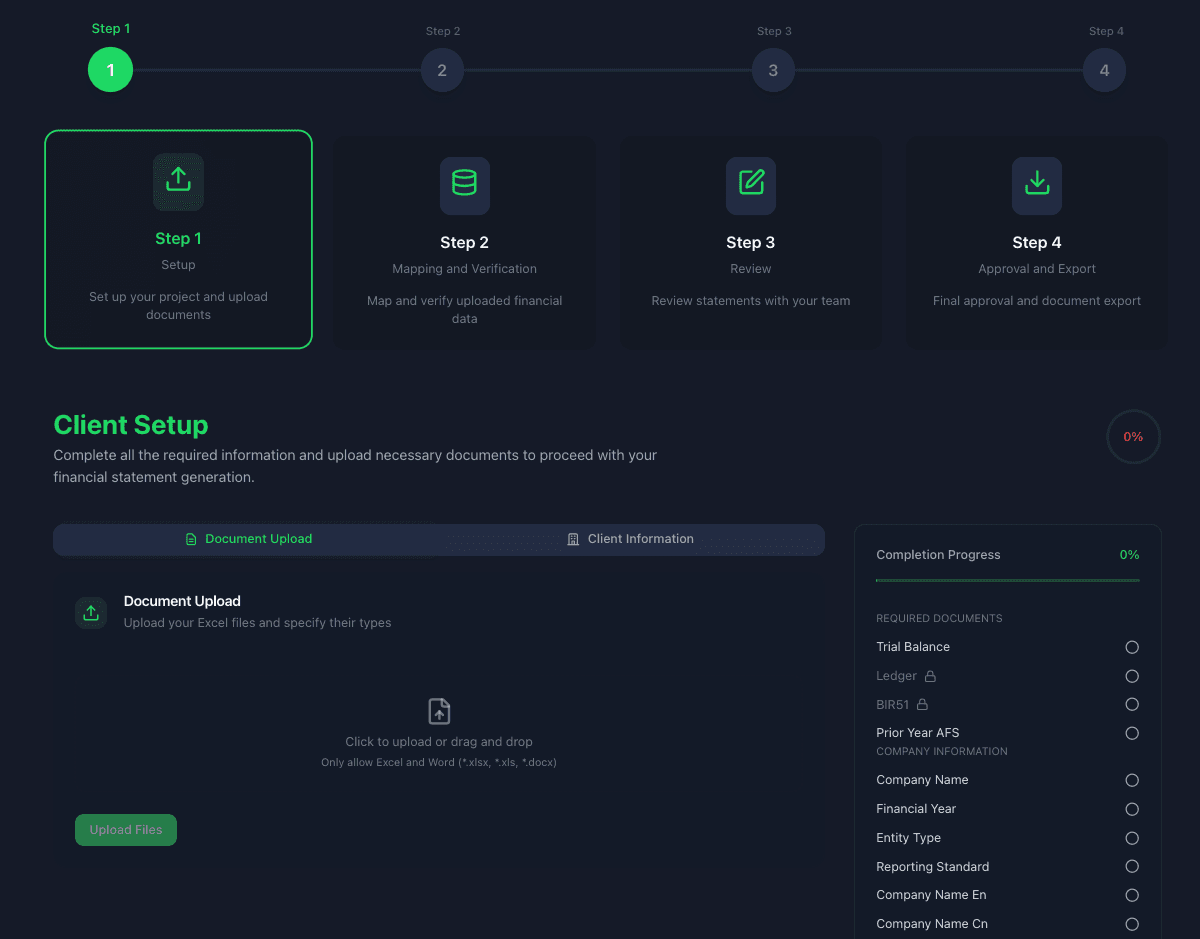1200x939 pixels.
Task: Switch to the Document Upload tab
Action: pos(248,539)
